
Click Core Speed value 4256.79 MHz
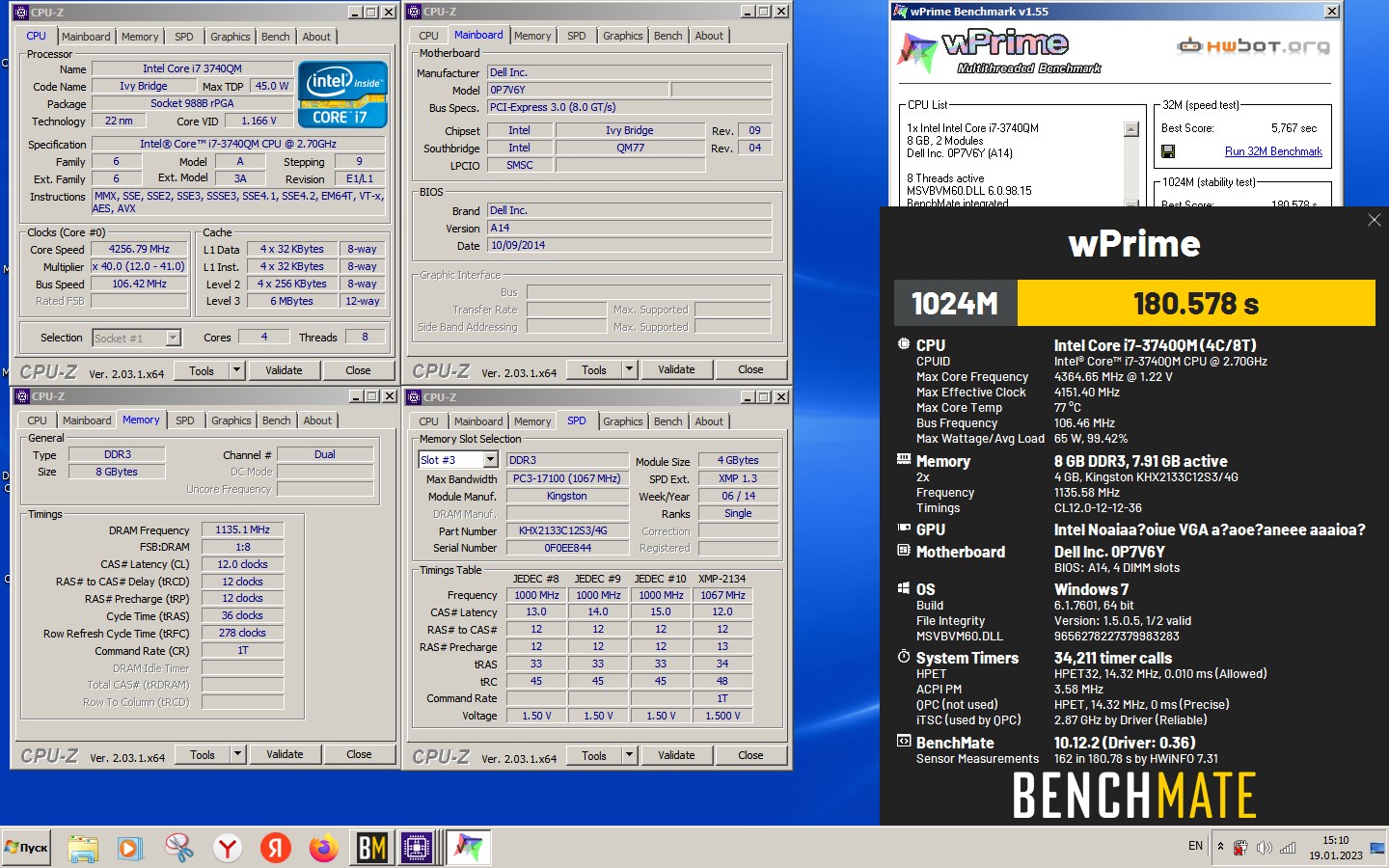[139, 249]
